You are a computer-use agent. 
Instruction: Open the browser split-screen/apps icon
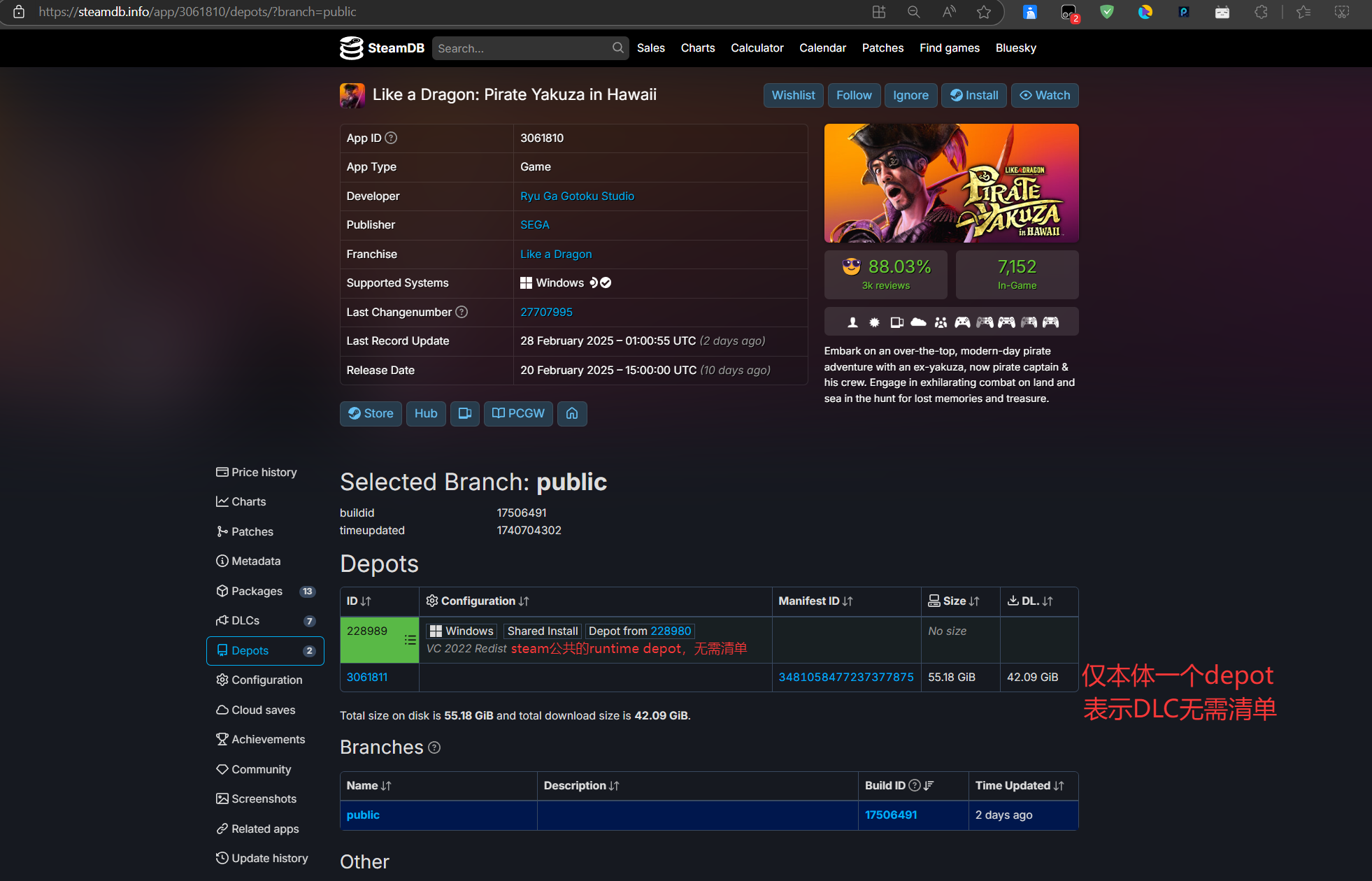click(x=878, y=12)
